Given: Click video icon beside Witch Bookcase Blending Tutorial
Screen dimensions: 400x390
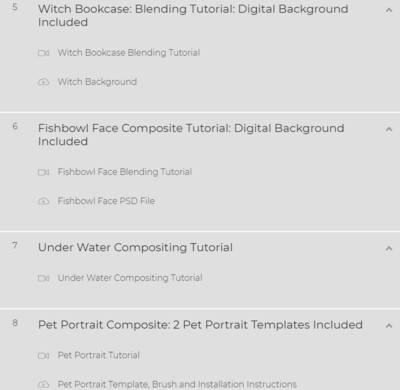Looking at the screenshot, I should pyautogui.click(x=43, y=53).
